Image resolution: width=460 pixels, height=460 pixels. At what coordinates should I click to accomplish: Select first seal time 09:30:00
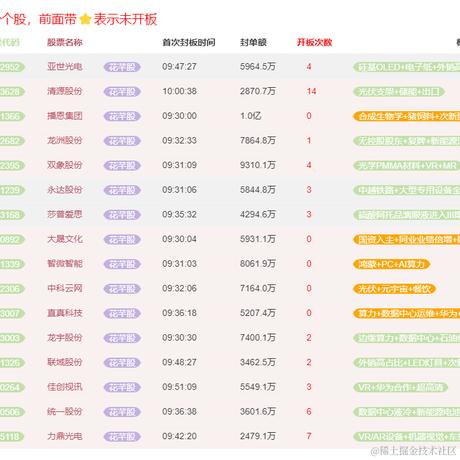pos(179,116)
